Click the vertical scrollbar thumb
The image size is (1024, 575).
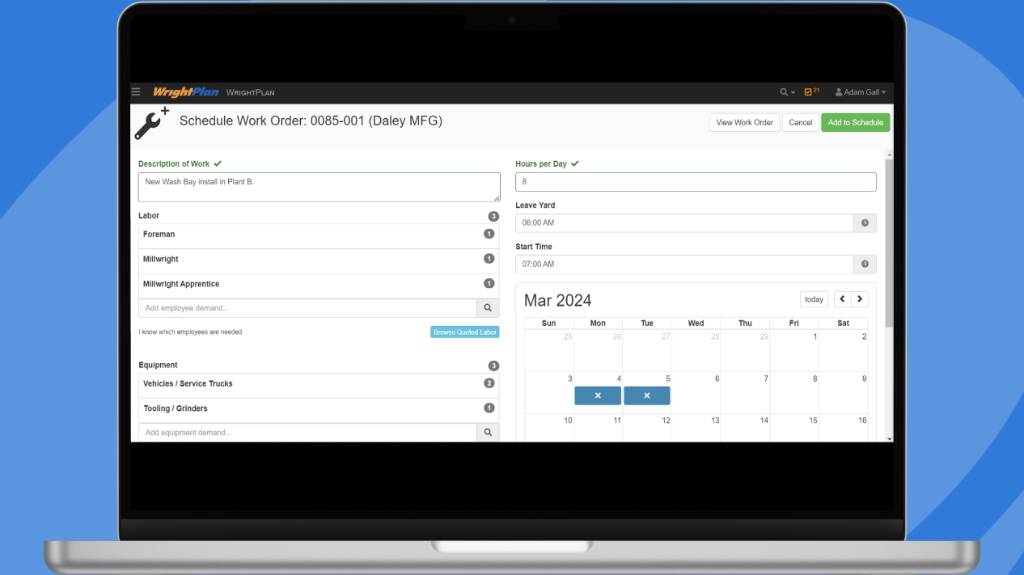[x=889, y=243]
